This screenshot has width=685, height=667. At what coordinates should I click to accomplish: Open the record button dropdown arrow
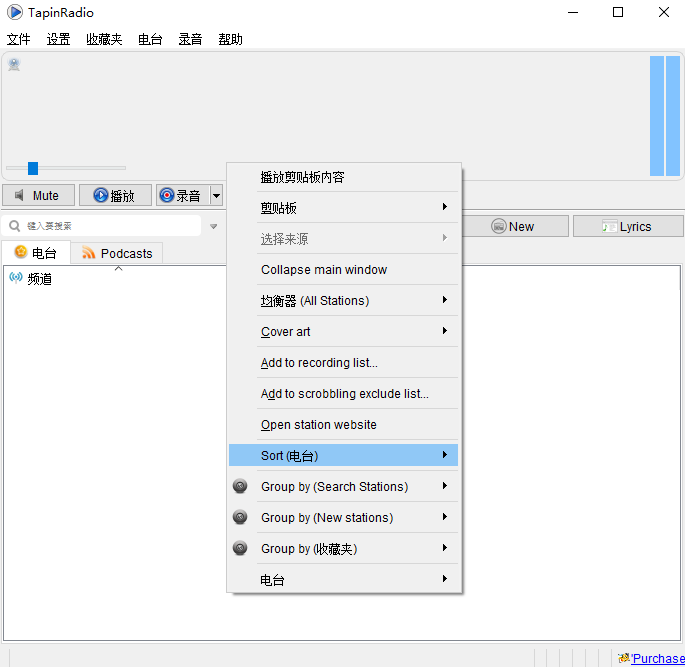pos(216,196)
